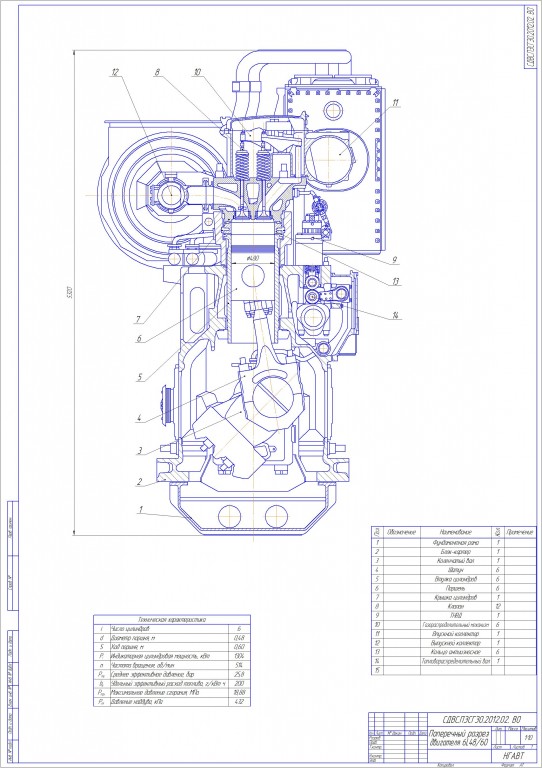
Task: Click the title 'Поперечный разрез двигателя' in title block
Action: click(x=459, y=739)
